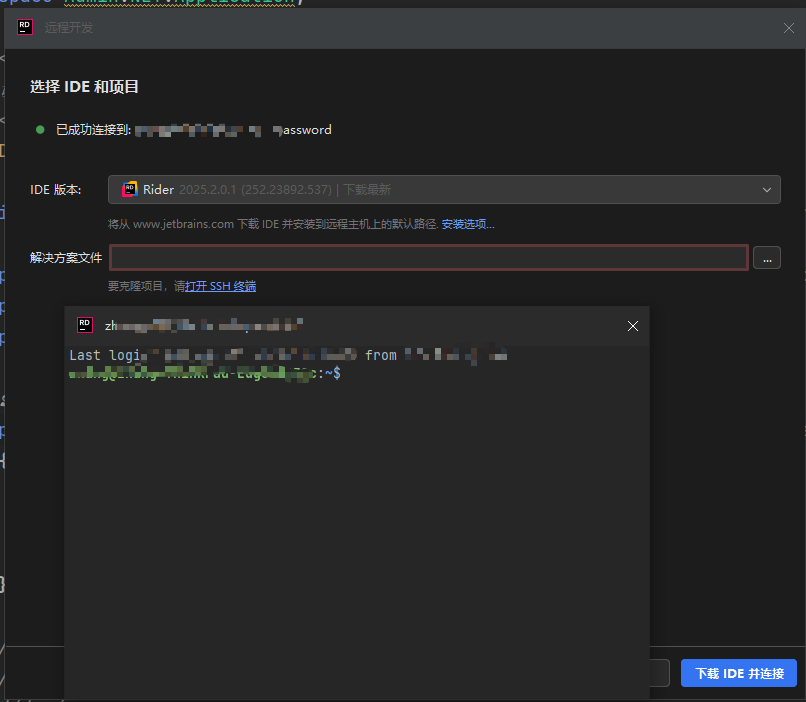Click the 已成功连接到 host address text

233,130
